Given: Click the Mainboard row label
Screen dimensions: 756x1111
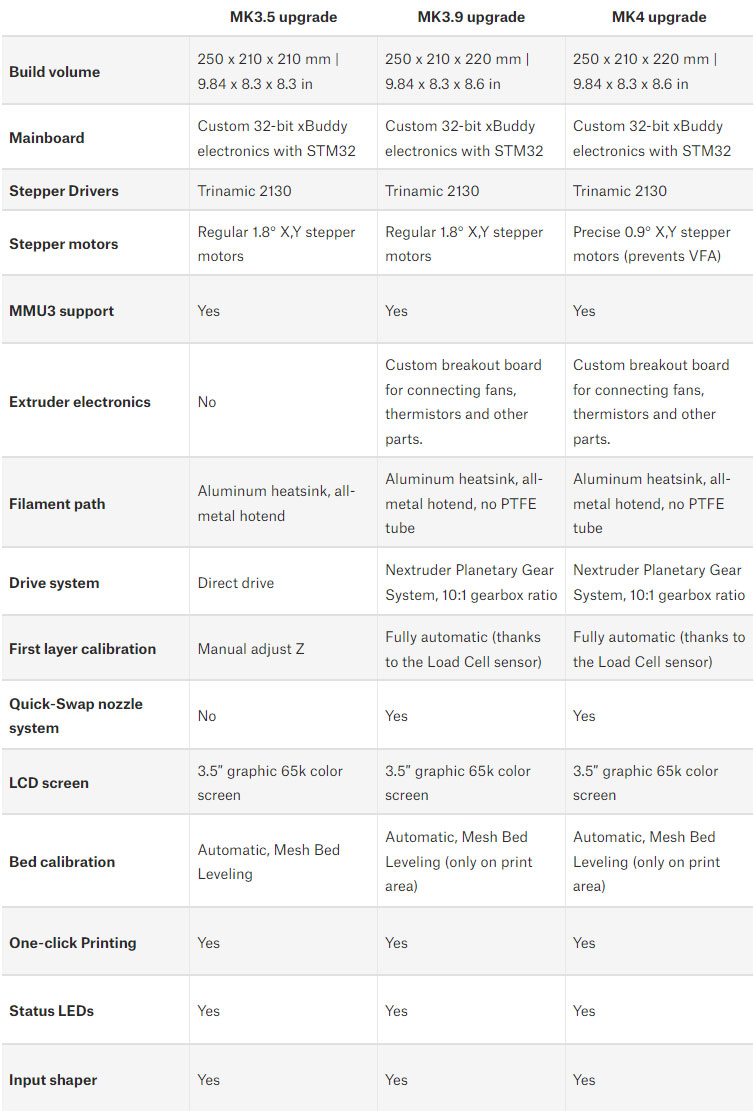Looking at the screenshot, I should click(47, 138).
